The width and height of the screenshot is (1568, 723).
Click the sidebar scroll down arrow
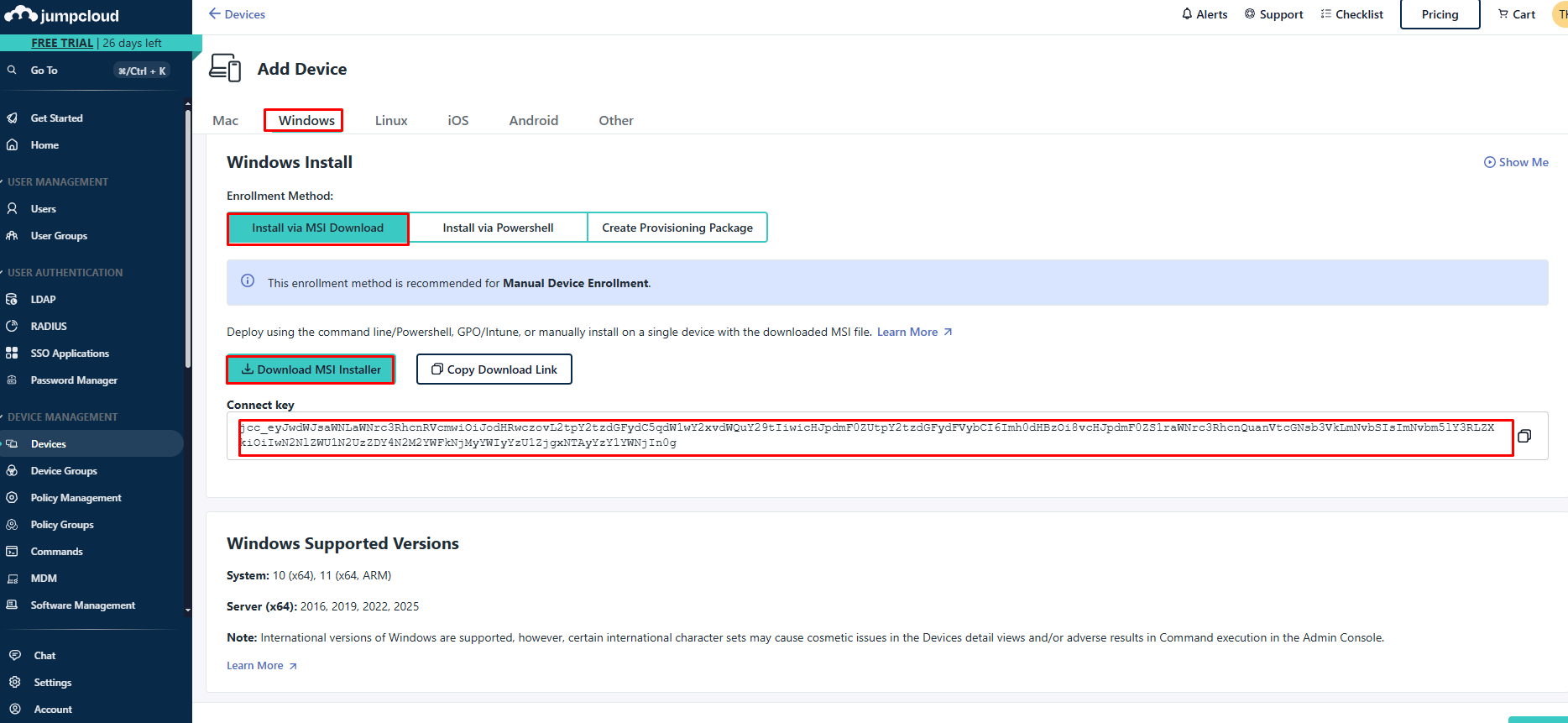(188, 610)
